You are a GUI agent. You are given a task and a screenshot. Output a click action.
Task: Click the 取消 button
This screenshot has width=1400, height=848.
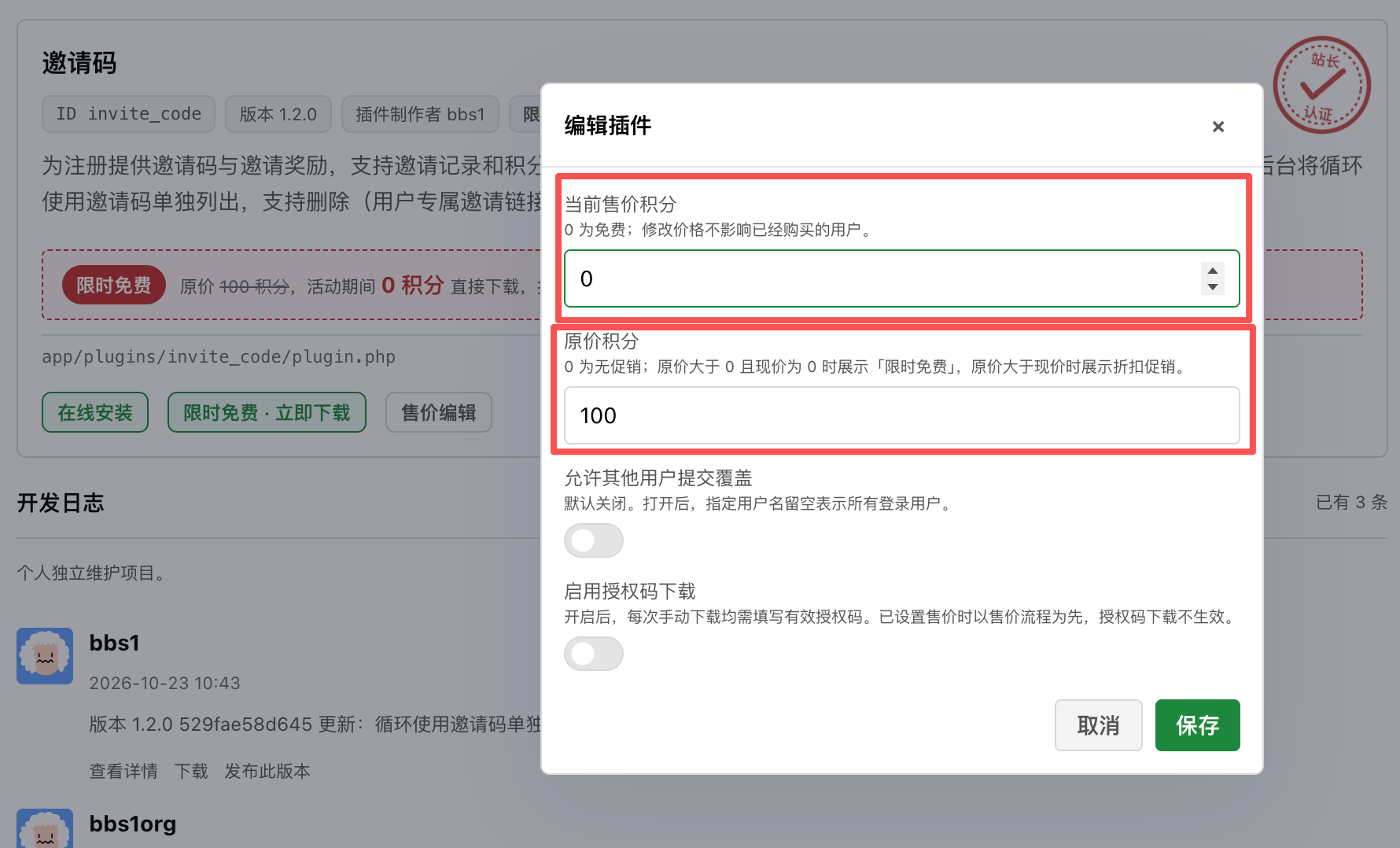point(1098,725)
